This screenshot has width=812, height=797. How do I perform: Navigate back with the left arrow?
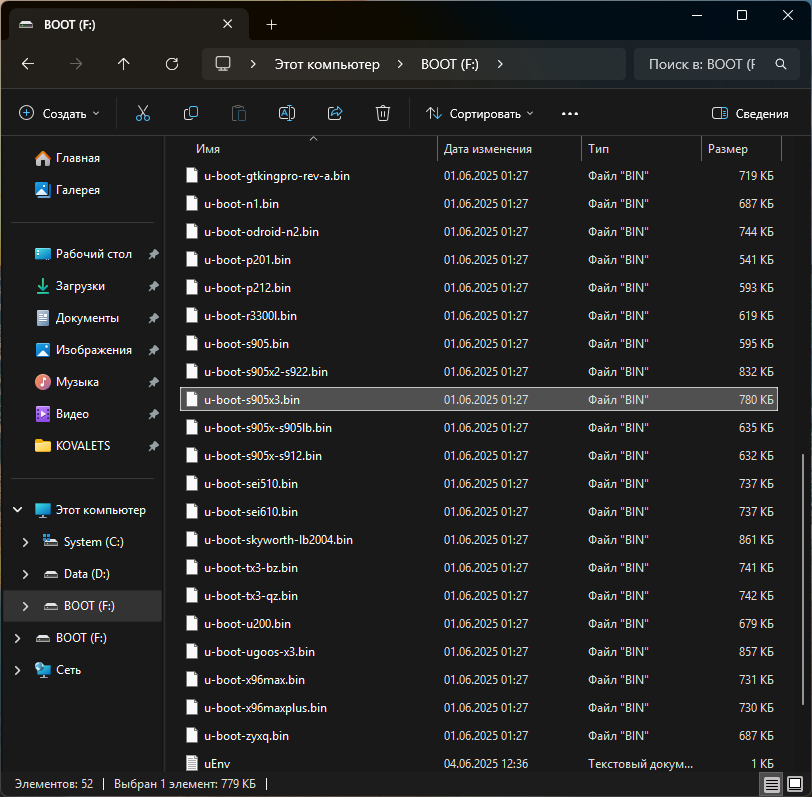click(x=28, y=64)
